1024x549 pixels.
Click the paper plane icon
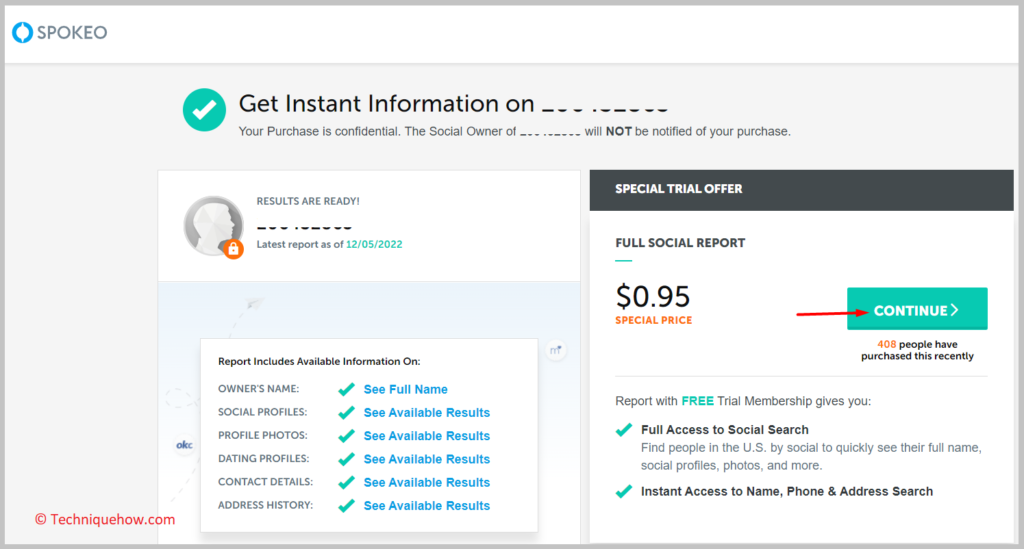point(255,303)
